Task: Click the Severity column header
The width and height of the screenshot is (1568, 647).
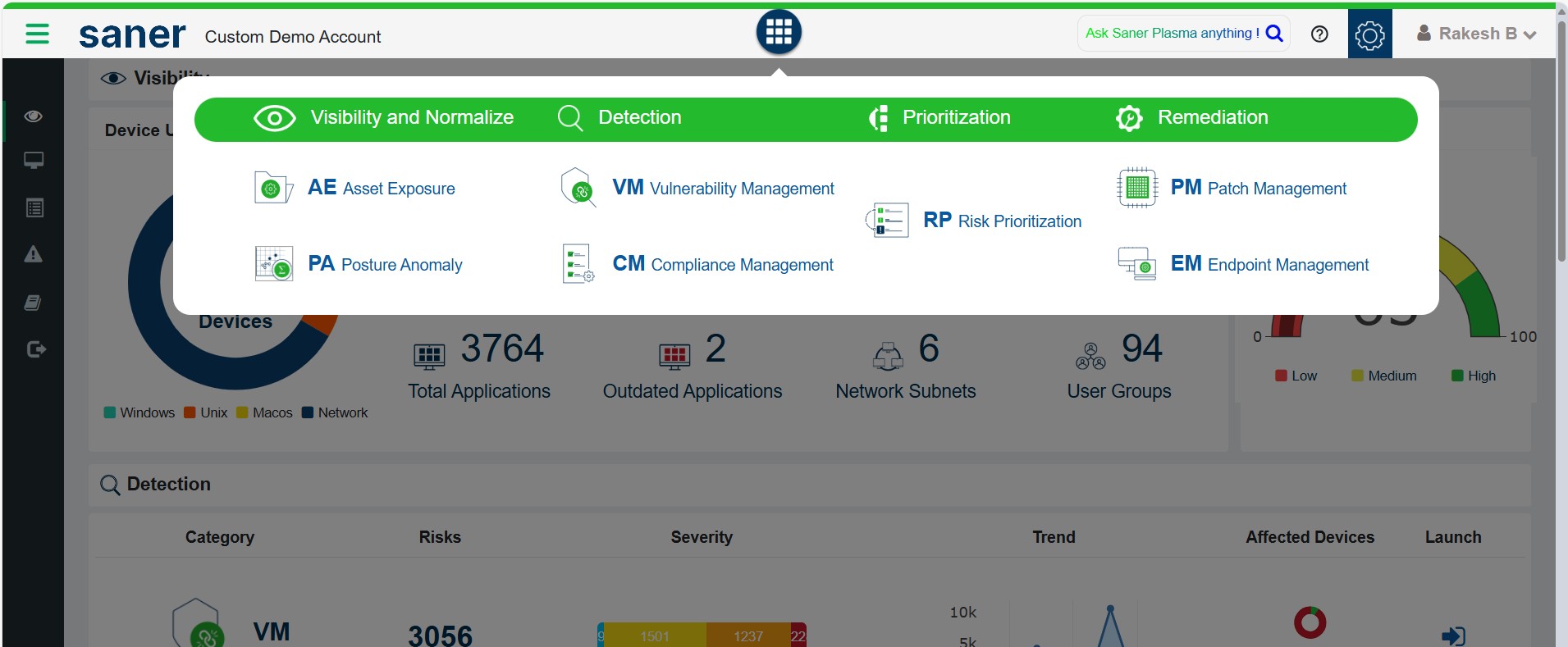Action: tap(702, 537)
